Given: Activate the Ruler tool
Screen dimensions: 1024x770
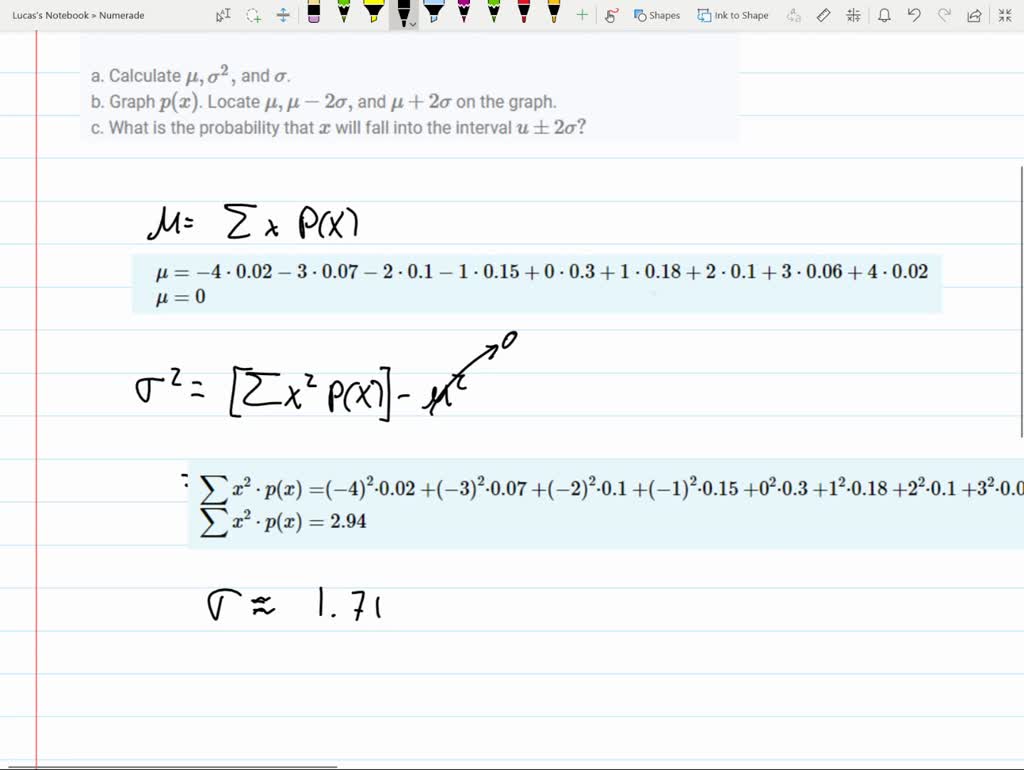Looking at the screenshot, I should [822, 15].
